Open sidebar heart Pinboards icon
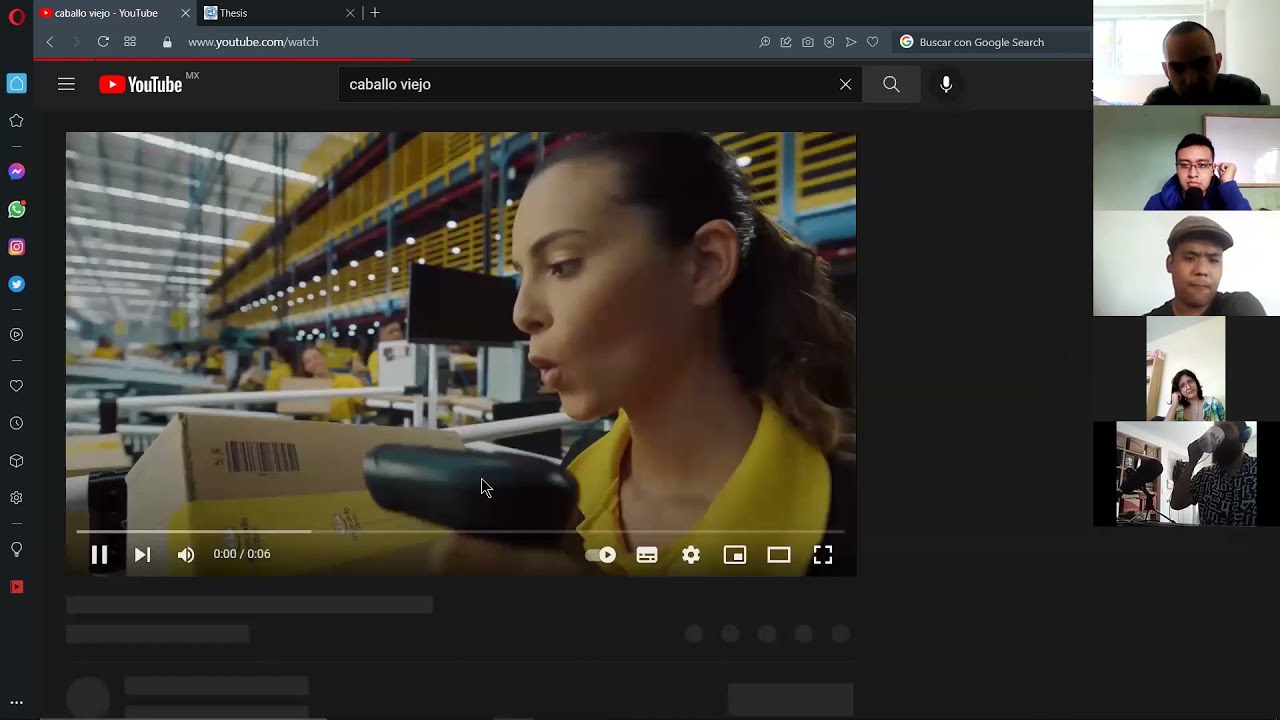This screenshot has width=1280, height=720. pos(16,386)
